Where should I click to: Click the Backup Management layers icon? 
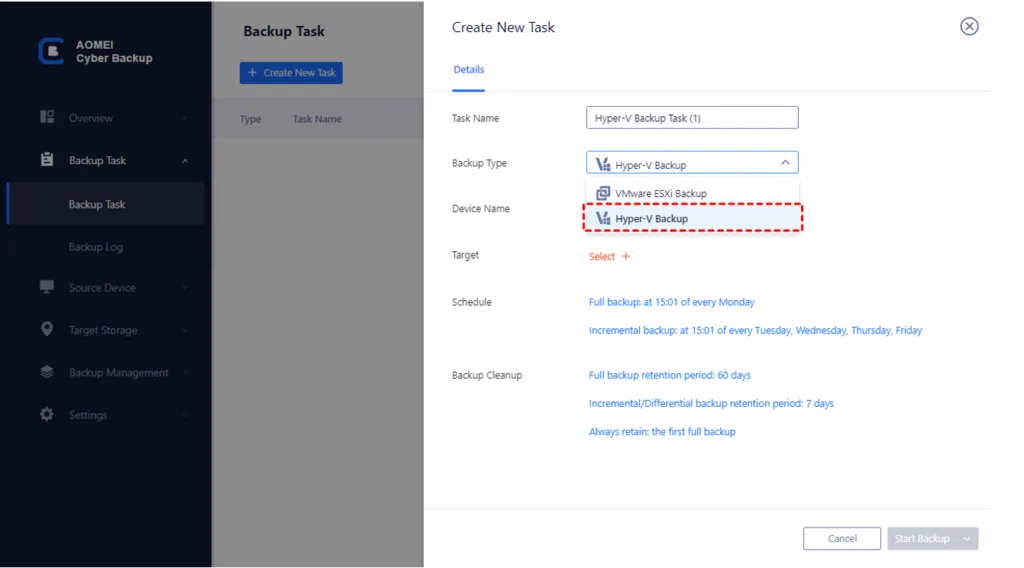pyautogui.click(x=47, y=372)
